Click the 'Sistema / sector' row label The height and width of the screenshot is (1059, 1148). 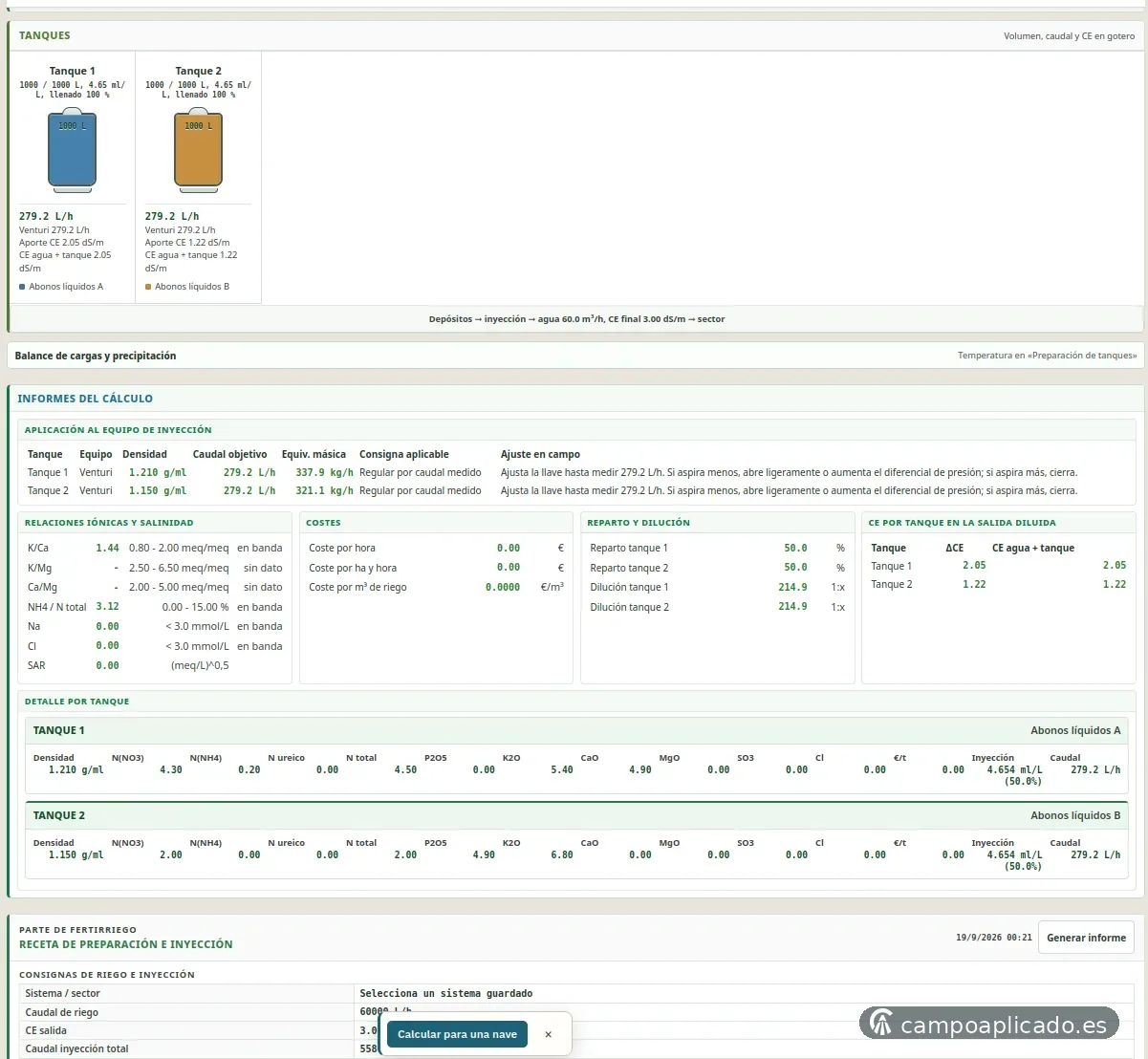coord(63,994)
